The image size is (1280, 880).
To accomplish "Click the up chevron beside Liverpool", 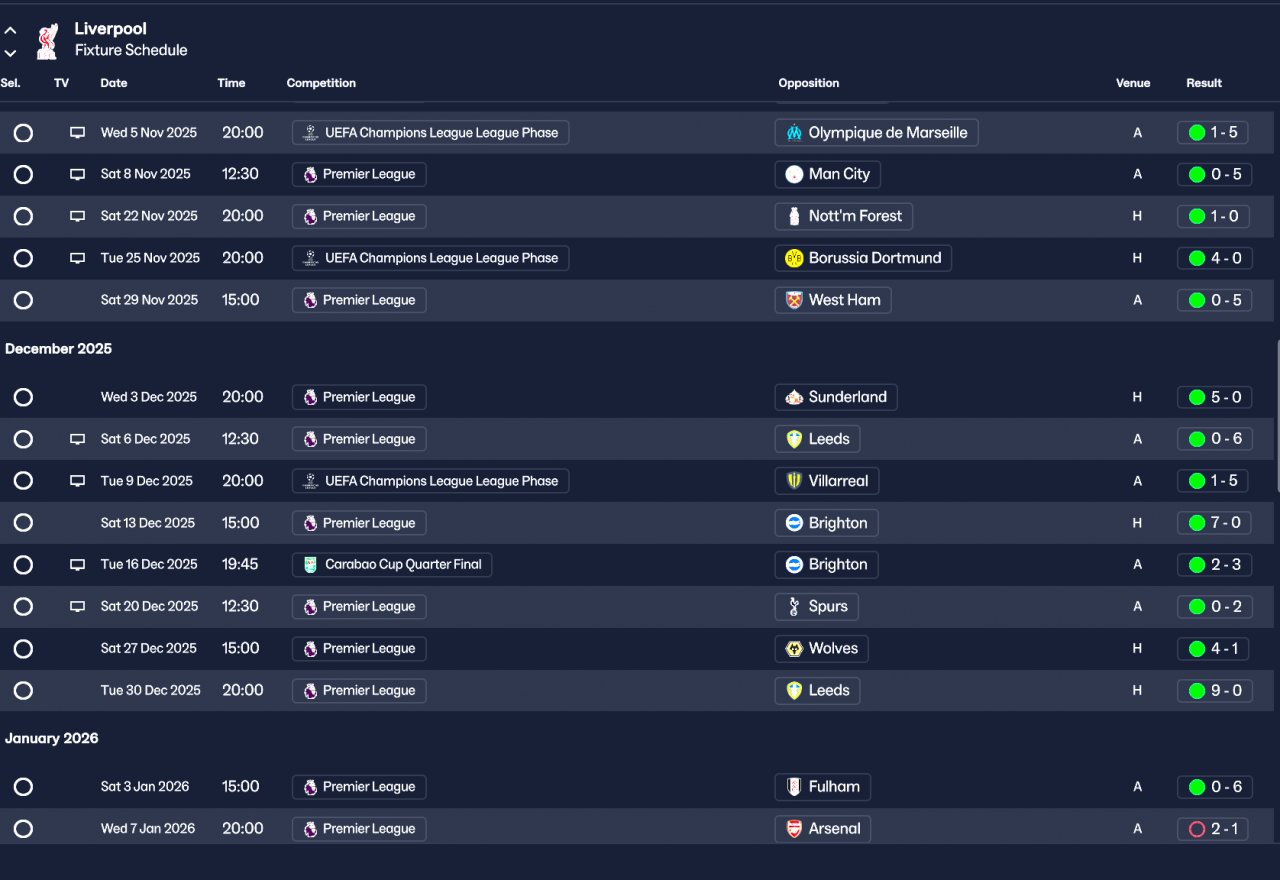I will click(10, 31).
